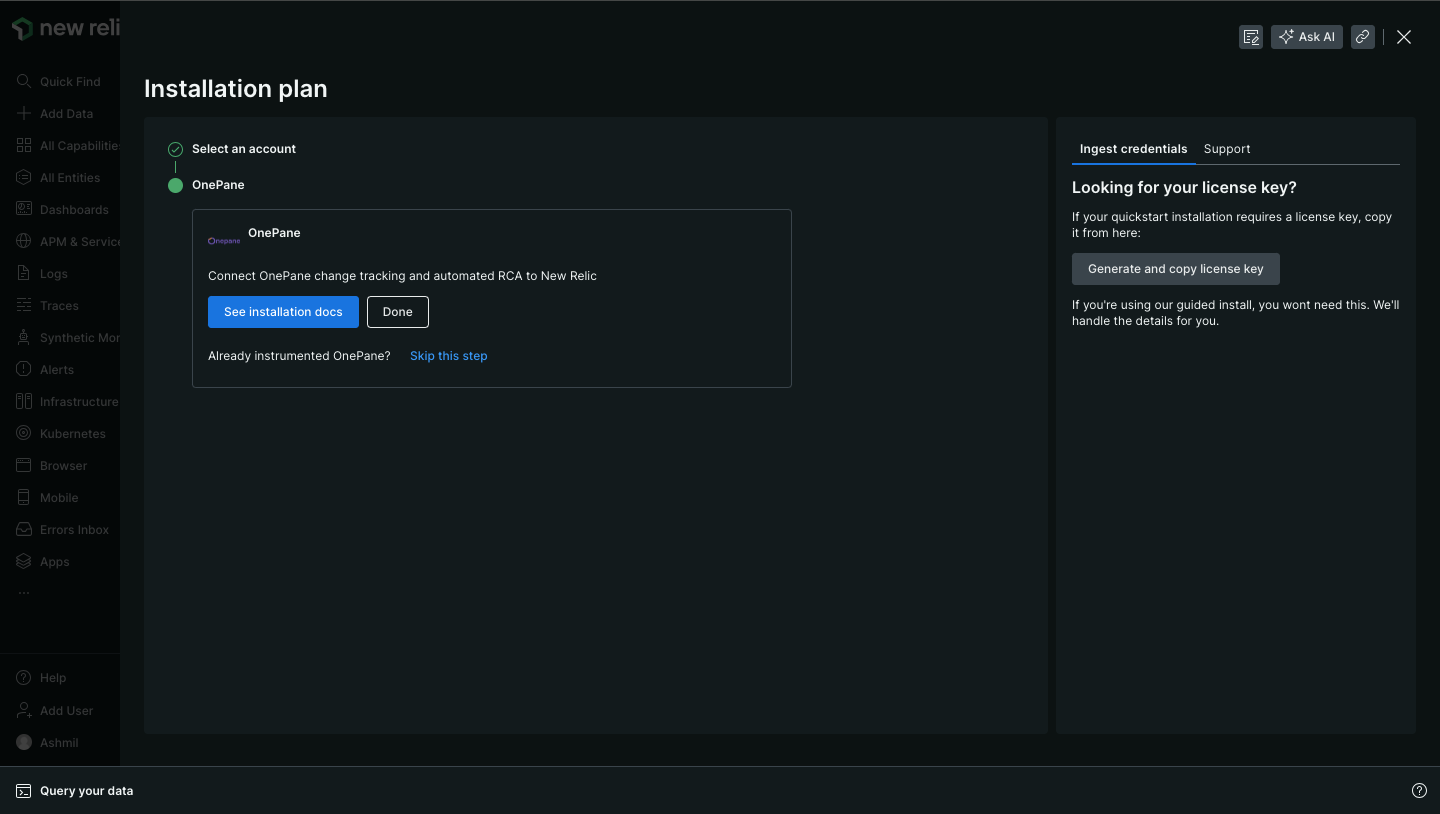Image resolution: width=1440 pixels, height=814 pixels.
Task: Click See installation docs button
Action: click(283, 312)
